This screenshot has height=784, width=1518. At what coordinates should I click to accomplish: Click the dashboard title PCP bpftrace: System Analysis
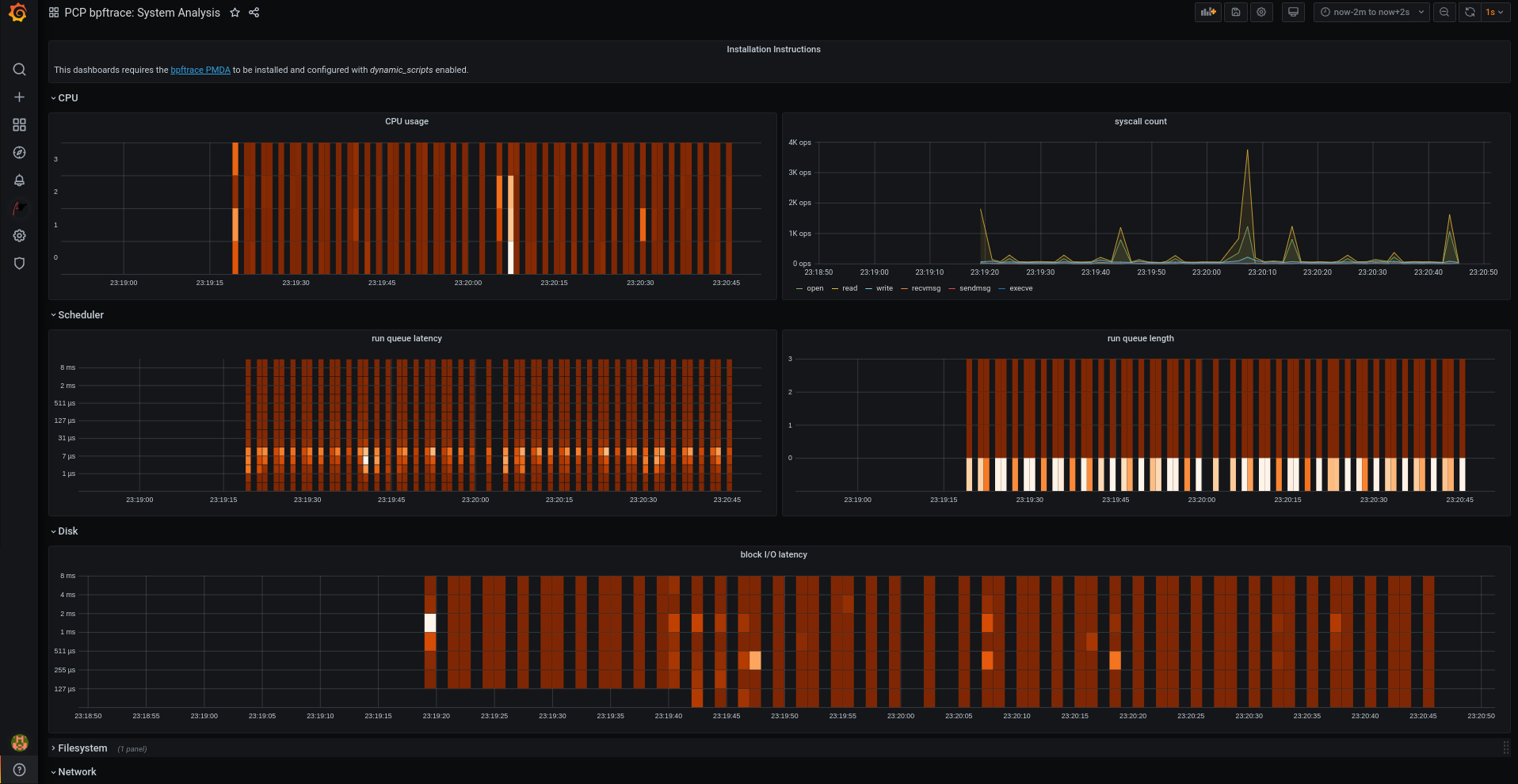pyautogui.click(x=143, y=13)
